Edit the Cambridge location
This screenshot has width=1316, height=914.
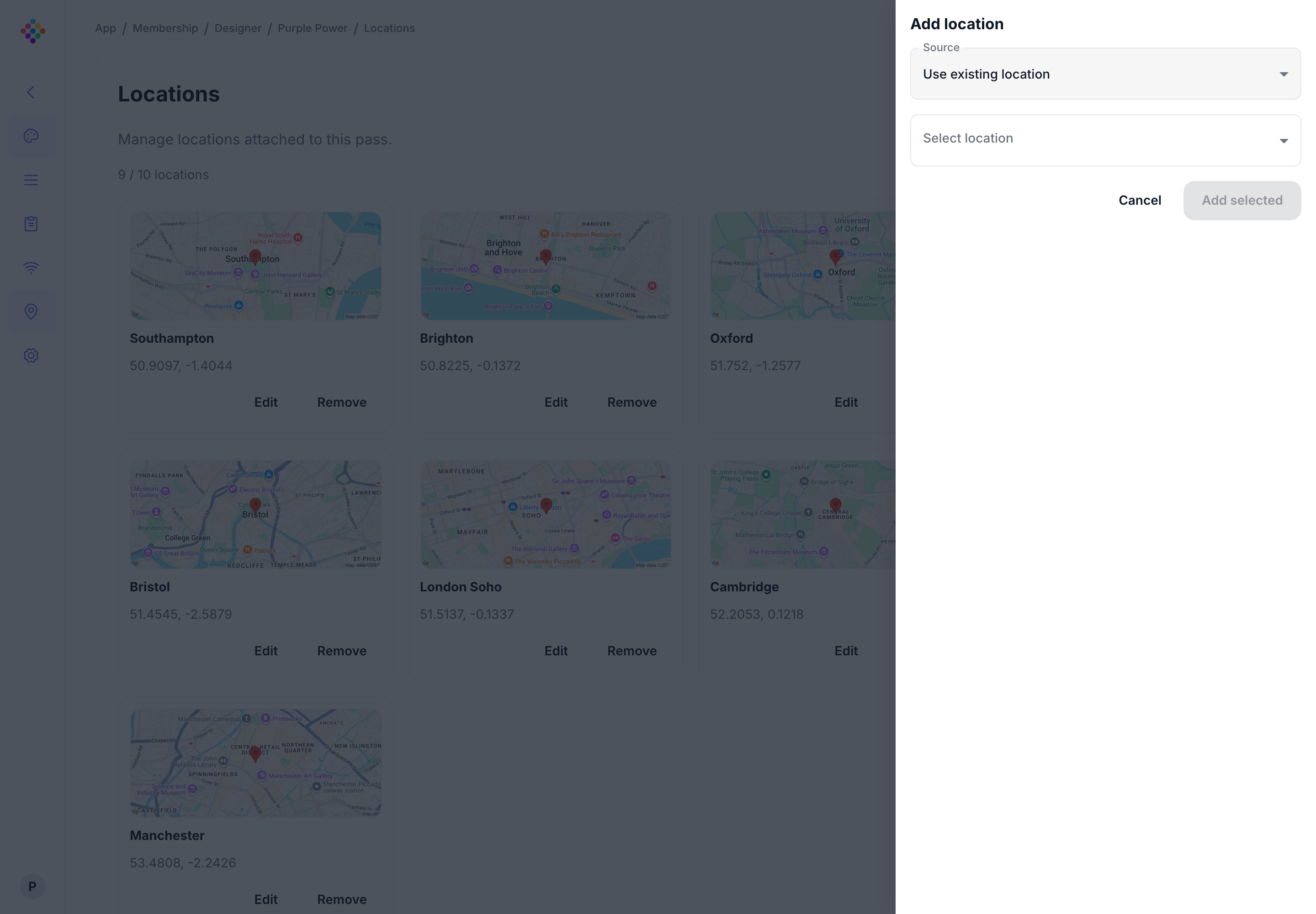point(846,651)
